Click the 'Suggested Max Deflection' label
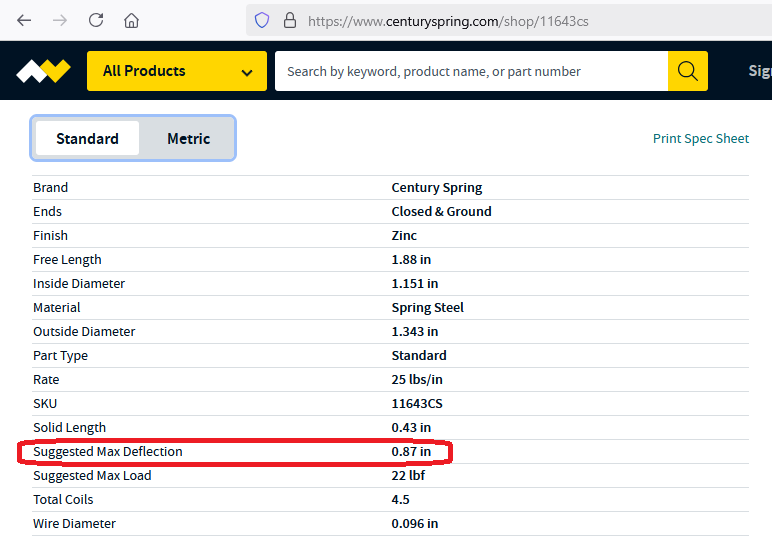The image size is (772, 552). coord(108,452)
